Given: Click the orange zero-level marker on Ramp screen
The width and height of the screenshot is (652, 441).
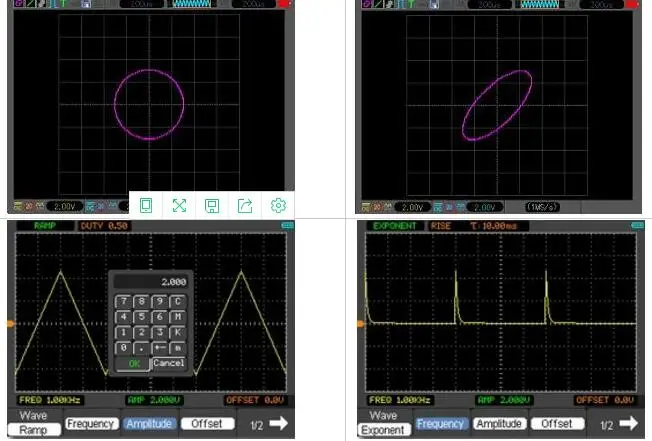Looking at the screenshot, I should coord(10,323).
